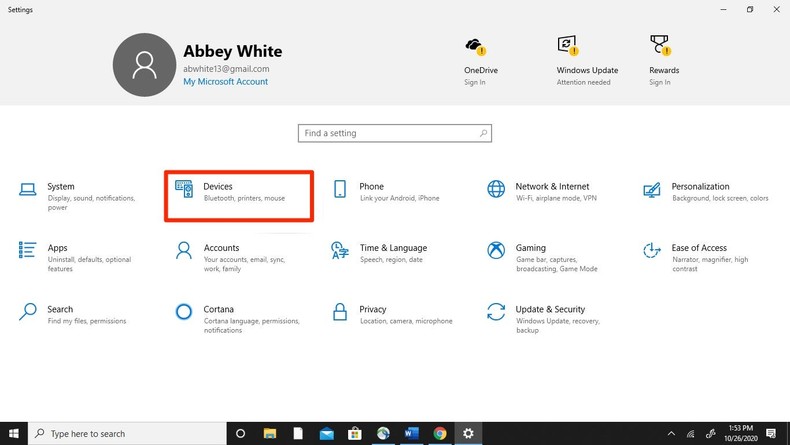Click the Rewards Sign In tile

pos(664,60)
